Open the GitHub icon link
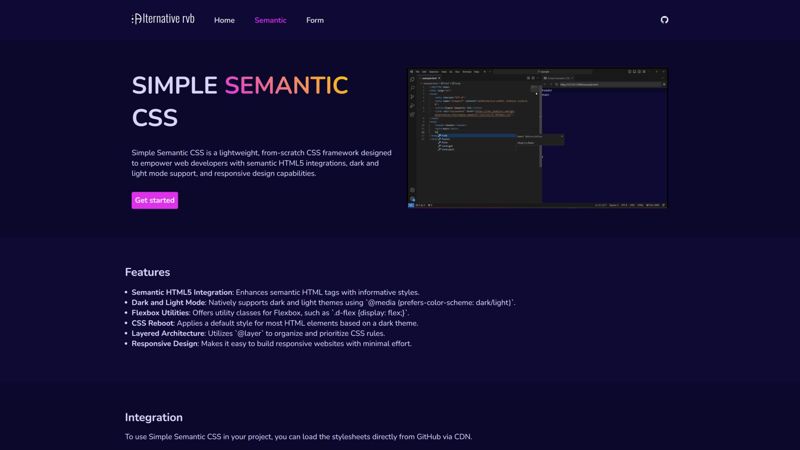Viewport: 800px width, 450px height. 664,20
